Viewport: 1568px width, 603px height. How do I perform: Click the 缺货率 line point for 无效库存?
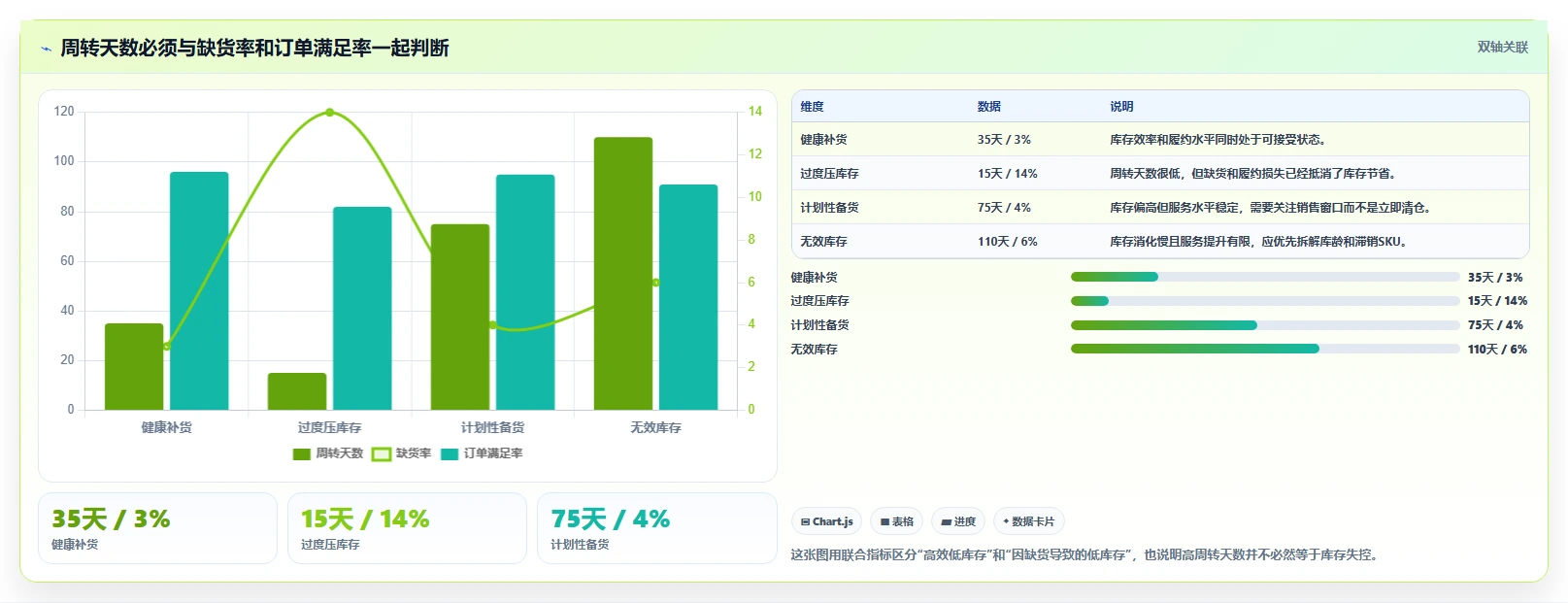pos(655,283)
